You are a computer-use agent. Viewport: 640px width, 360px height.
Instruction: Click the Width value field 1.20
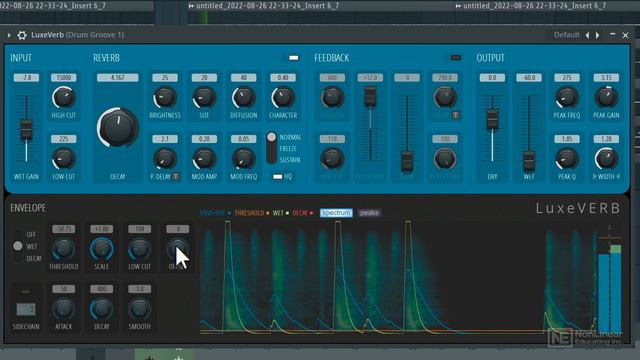pyautogui.click(x=606, y=139)
